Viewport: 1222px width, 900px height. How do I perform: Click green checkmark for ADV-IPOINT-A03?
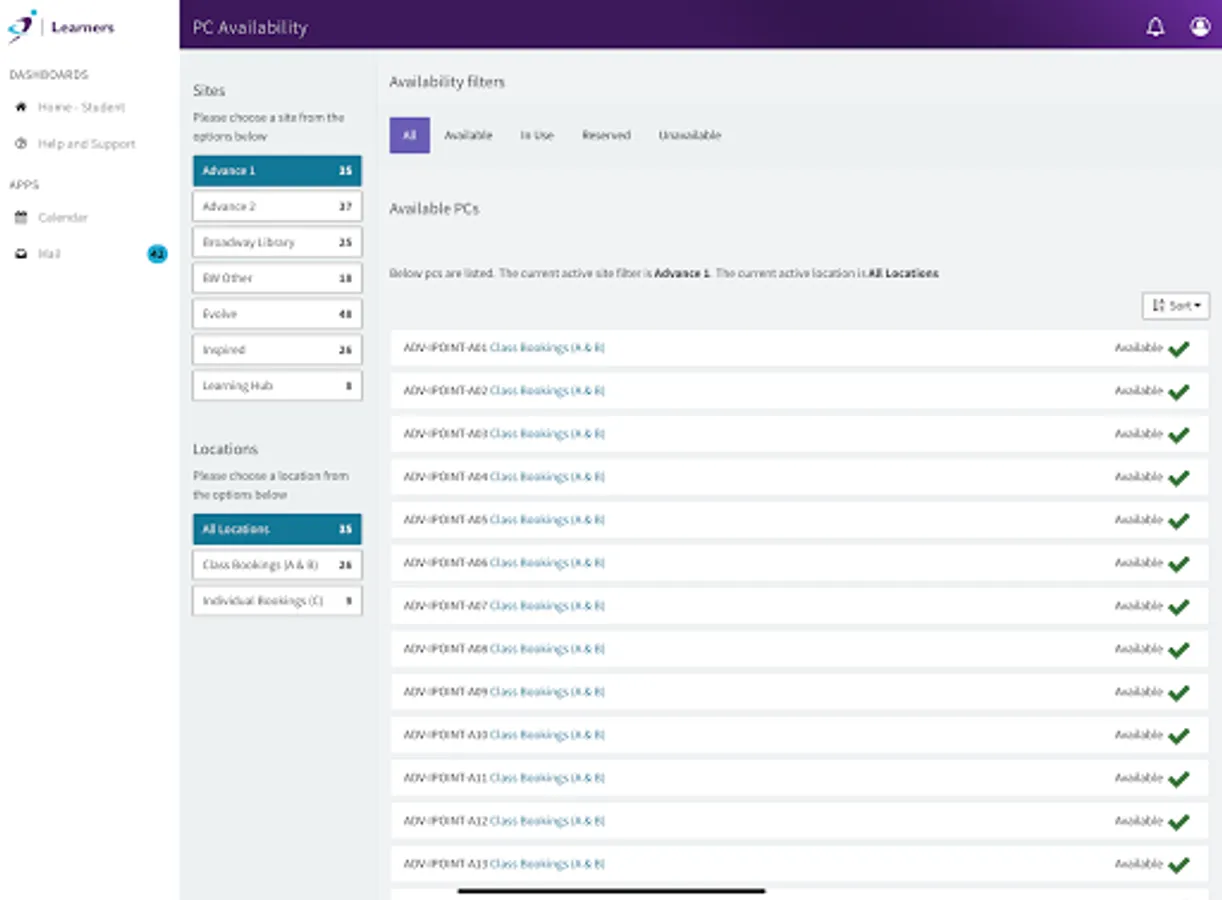(x=1179, y=434)
